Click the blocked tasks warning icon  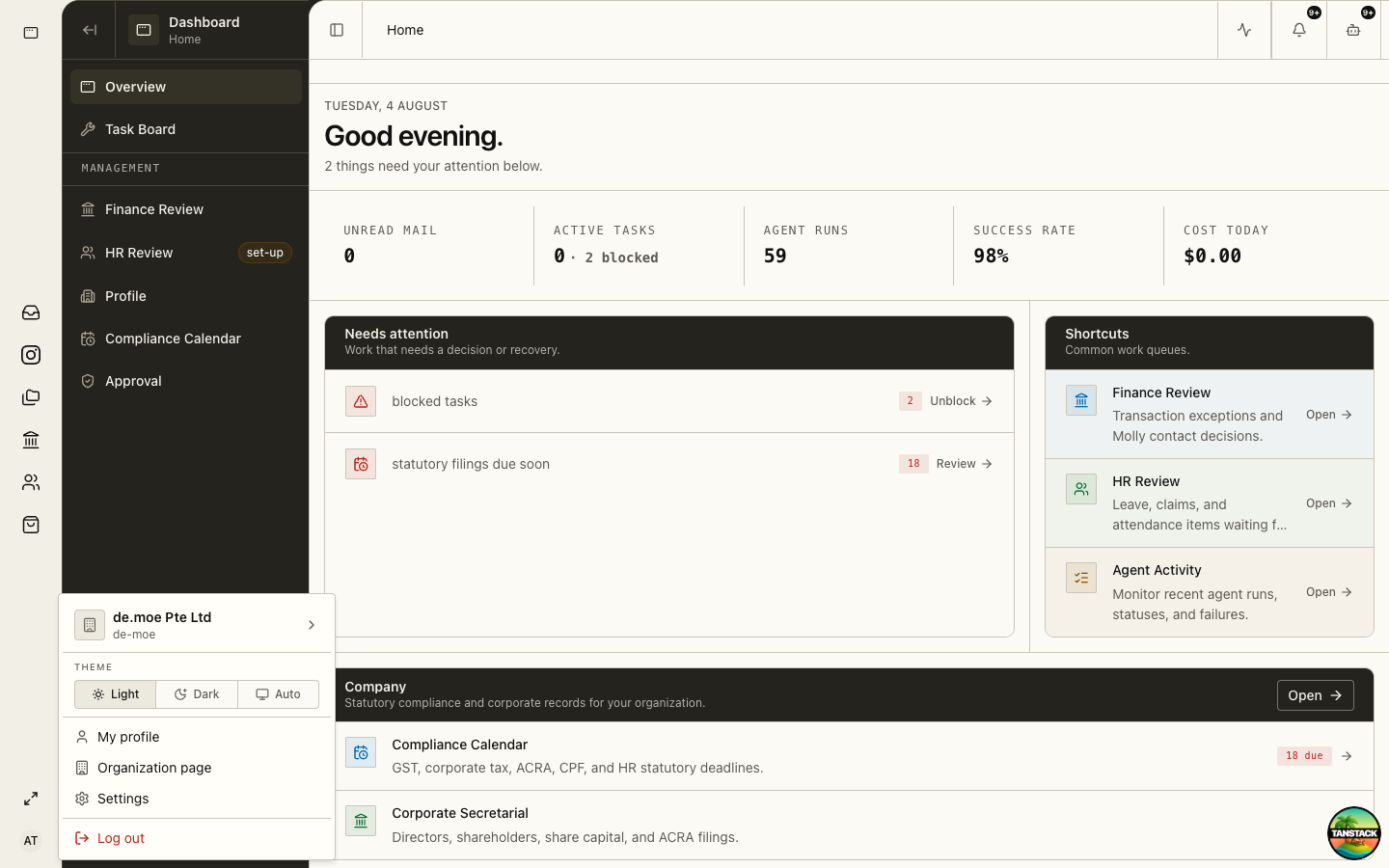361,401
